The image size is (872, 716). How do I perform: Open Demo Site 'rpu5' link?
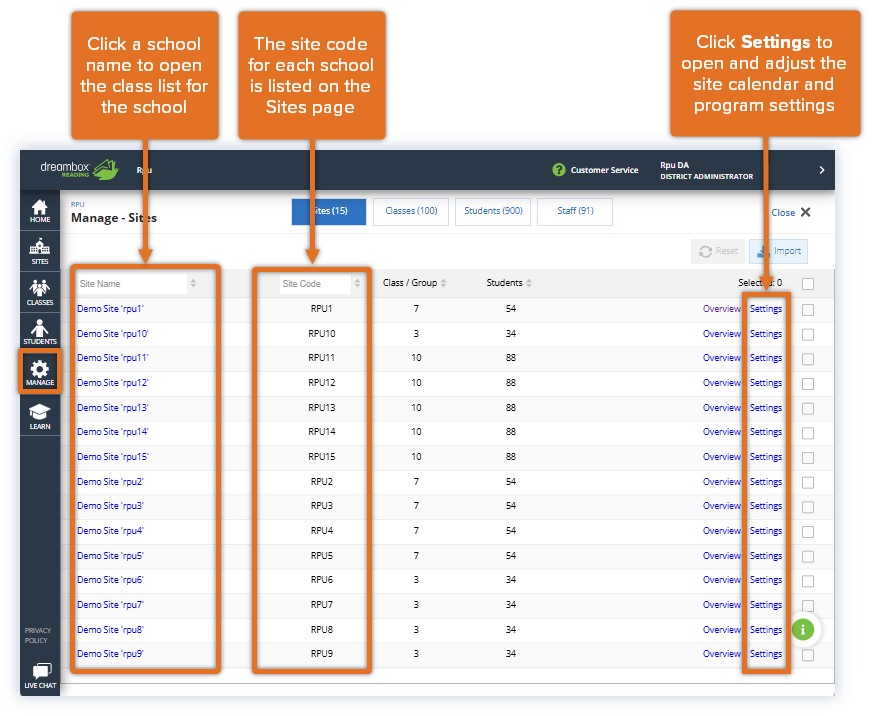(x=110, y=556)
